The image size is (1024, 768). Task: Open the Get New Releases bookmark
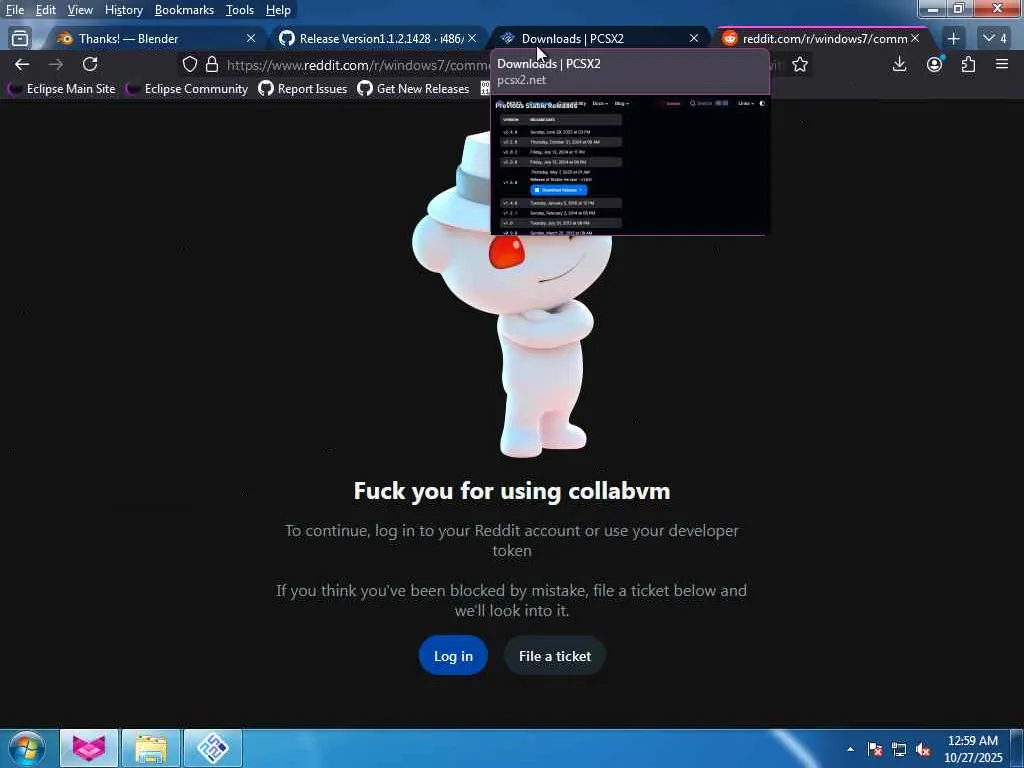tap(413, 89)
